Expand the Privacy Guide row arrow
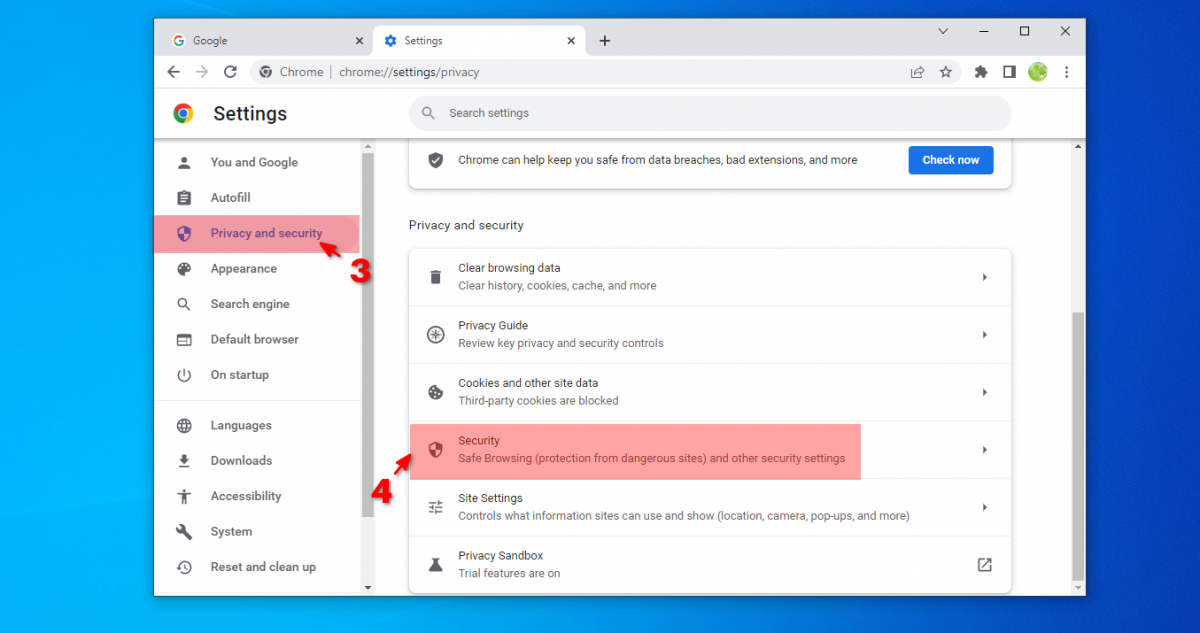1200x633 pixels. pos(984,335)
